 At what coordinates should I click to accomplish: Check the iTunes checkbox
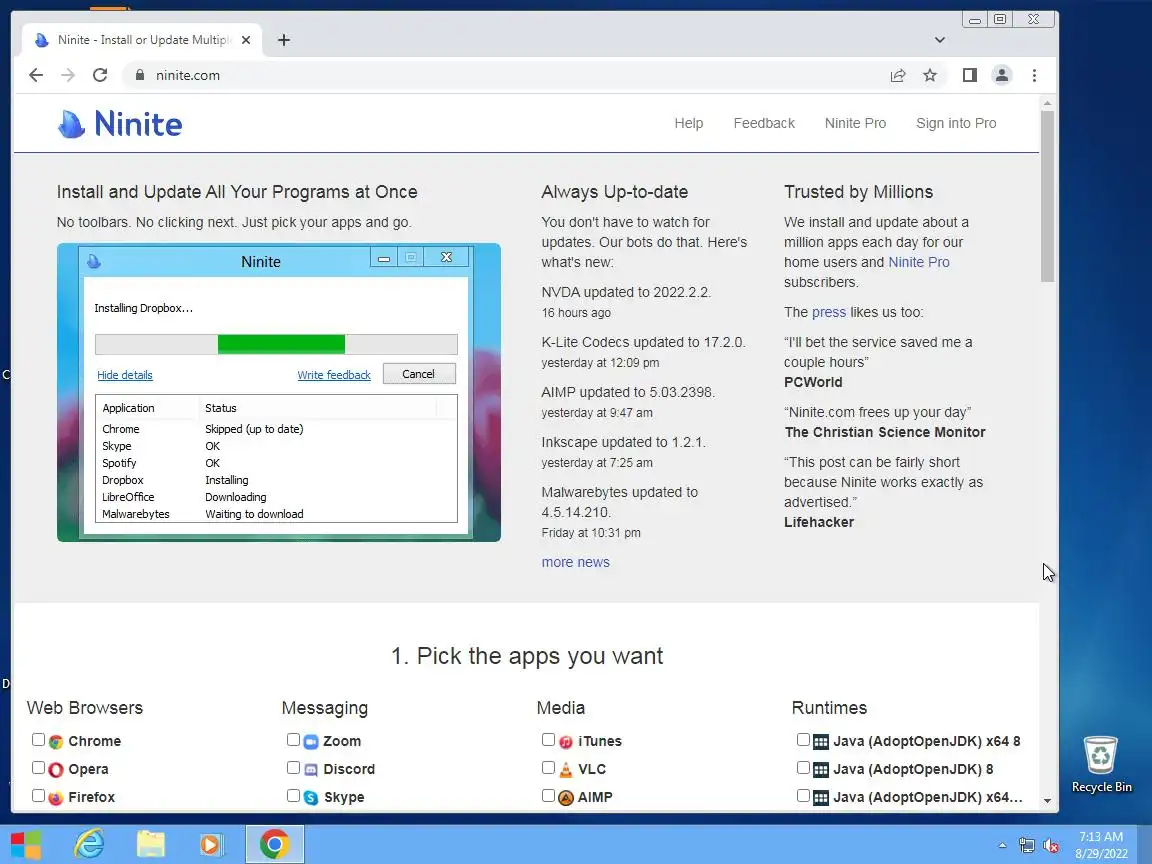[x=548, y=740]
